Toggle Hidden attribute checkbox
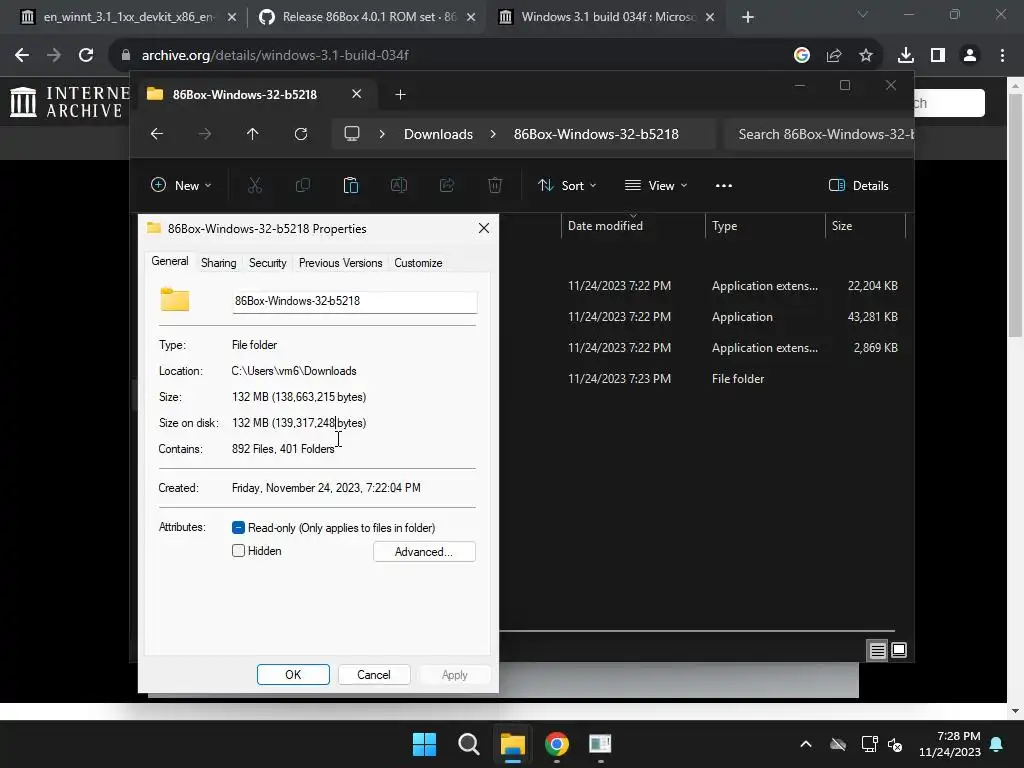The width and height of the screenshot is (1024, 768). (238, 551)
